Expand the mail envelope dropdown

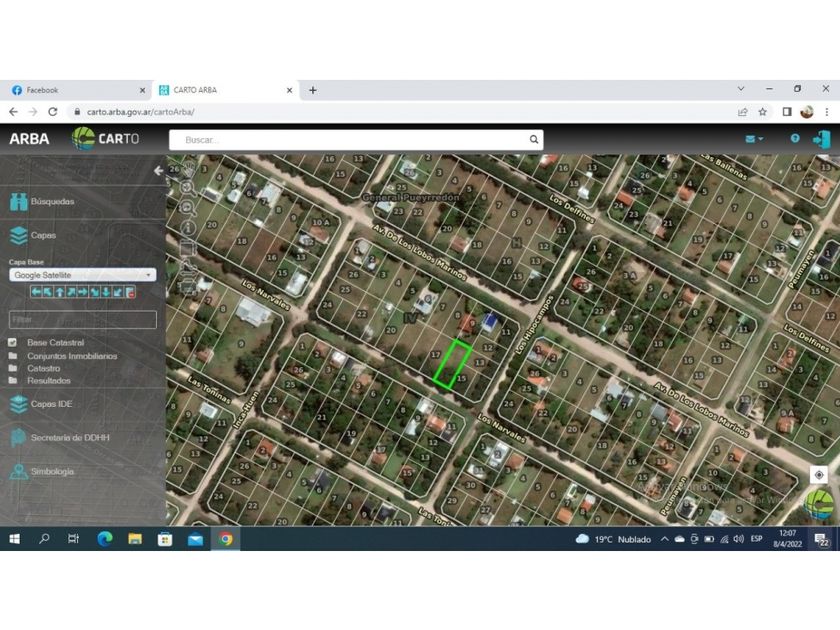754,139
